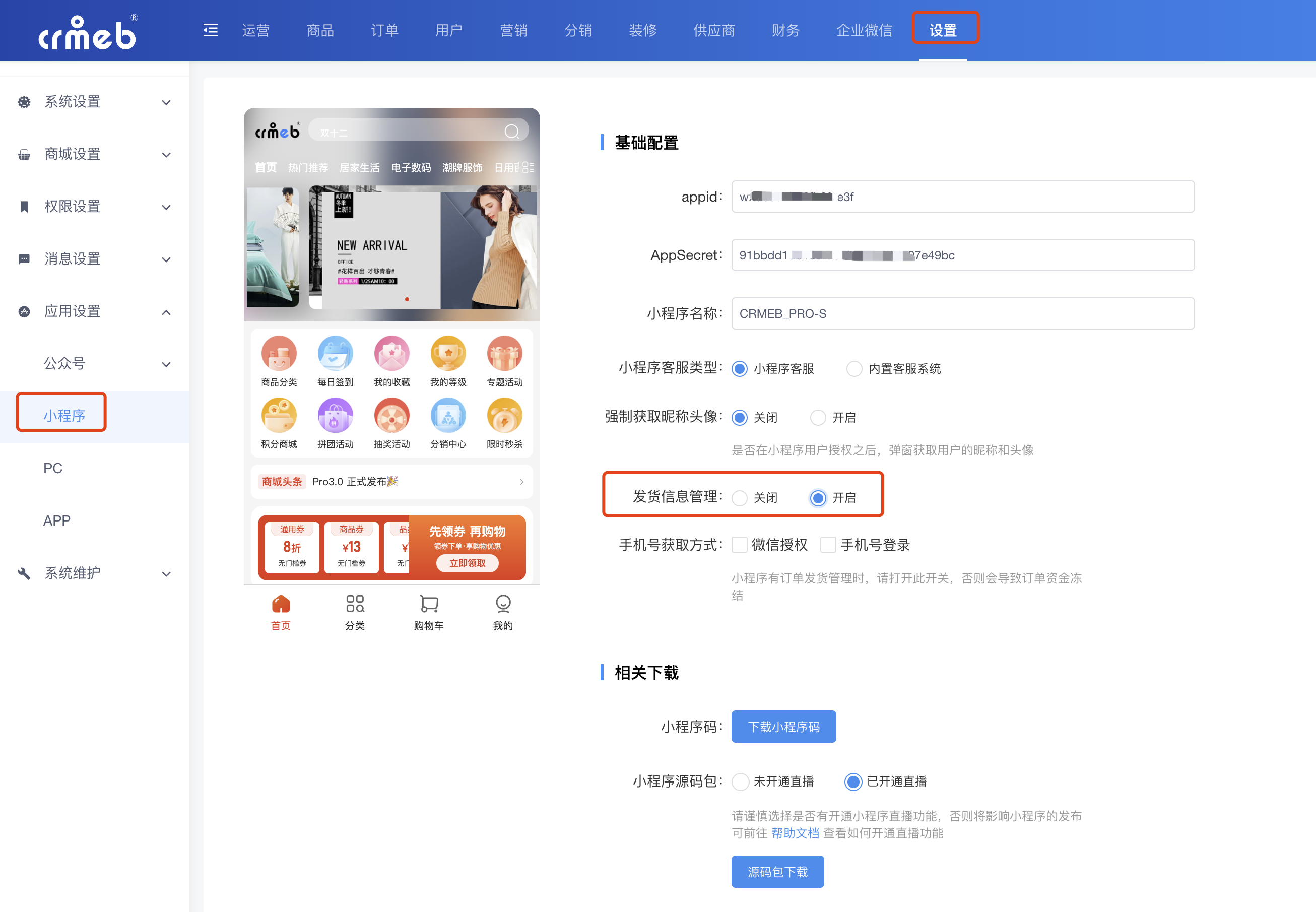Open the 营销 top navigation tab

[x=514, y=30]
